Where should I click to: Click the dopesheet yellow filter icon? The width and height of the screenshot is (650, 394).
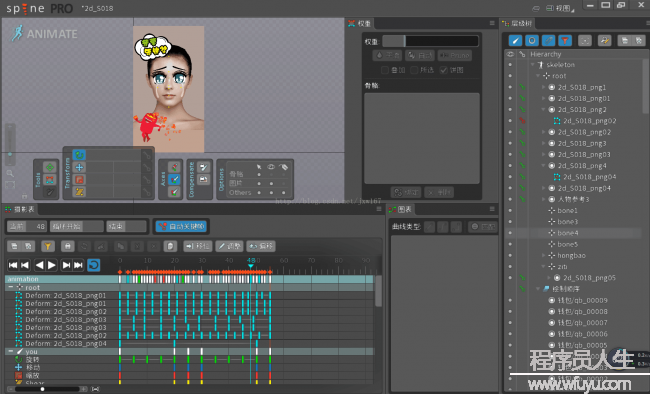click(x=48, y=246)
